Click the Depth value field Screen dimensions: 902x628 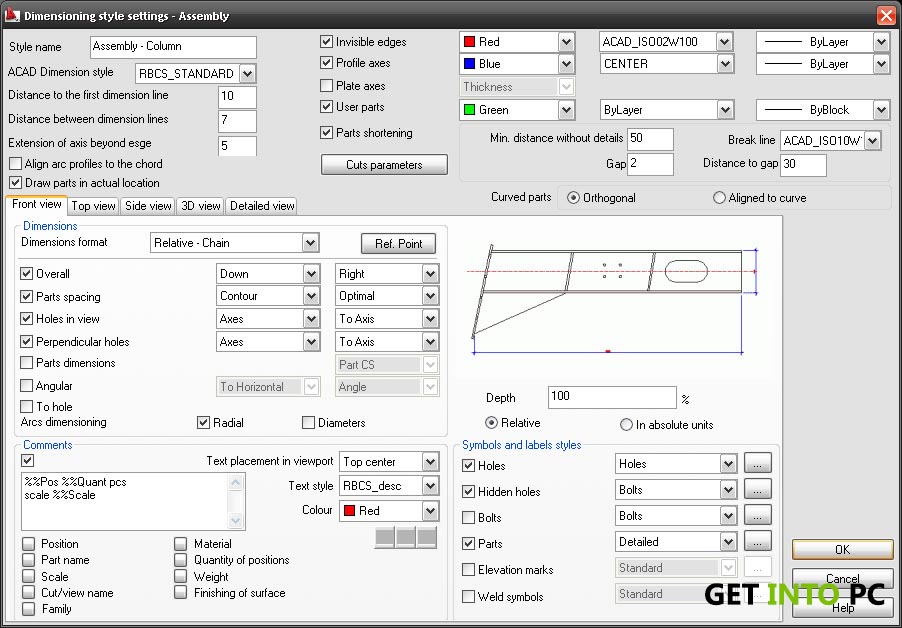point(612,397)
